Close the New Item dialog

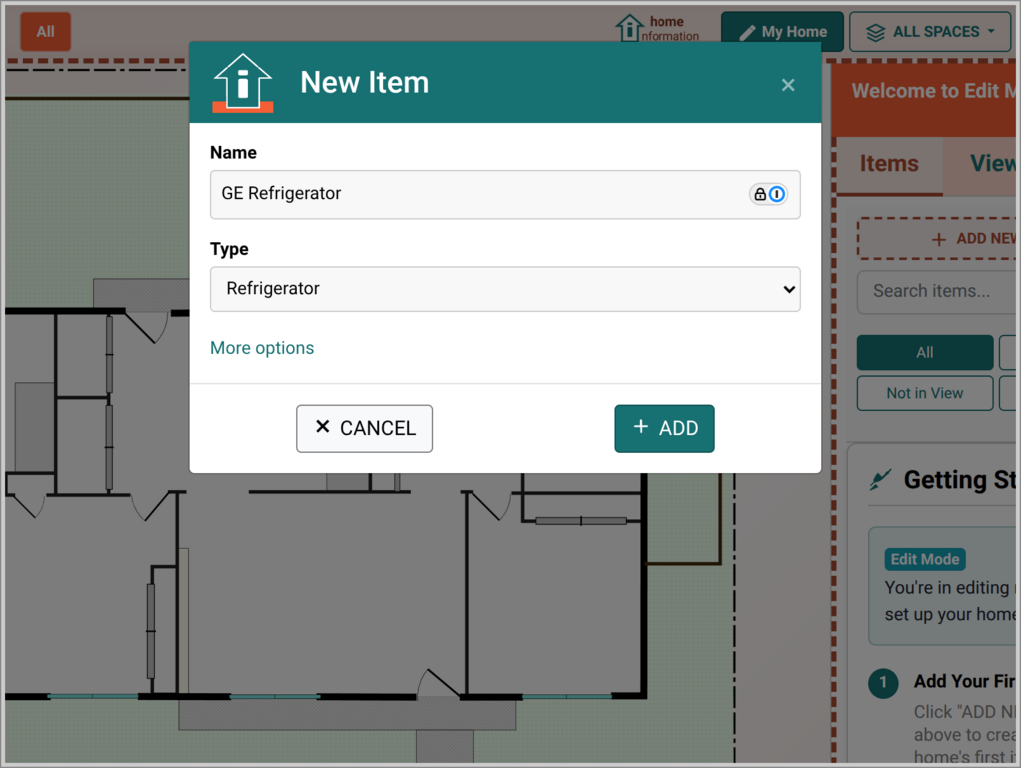[x=788, y=85]
